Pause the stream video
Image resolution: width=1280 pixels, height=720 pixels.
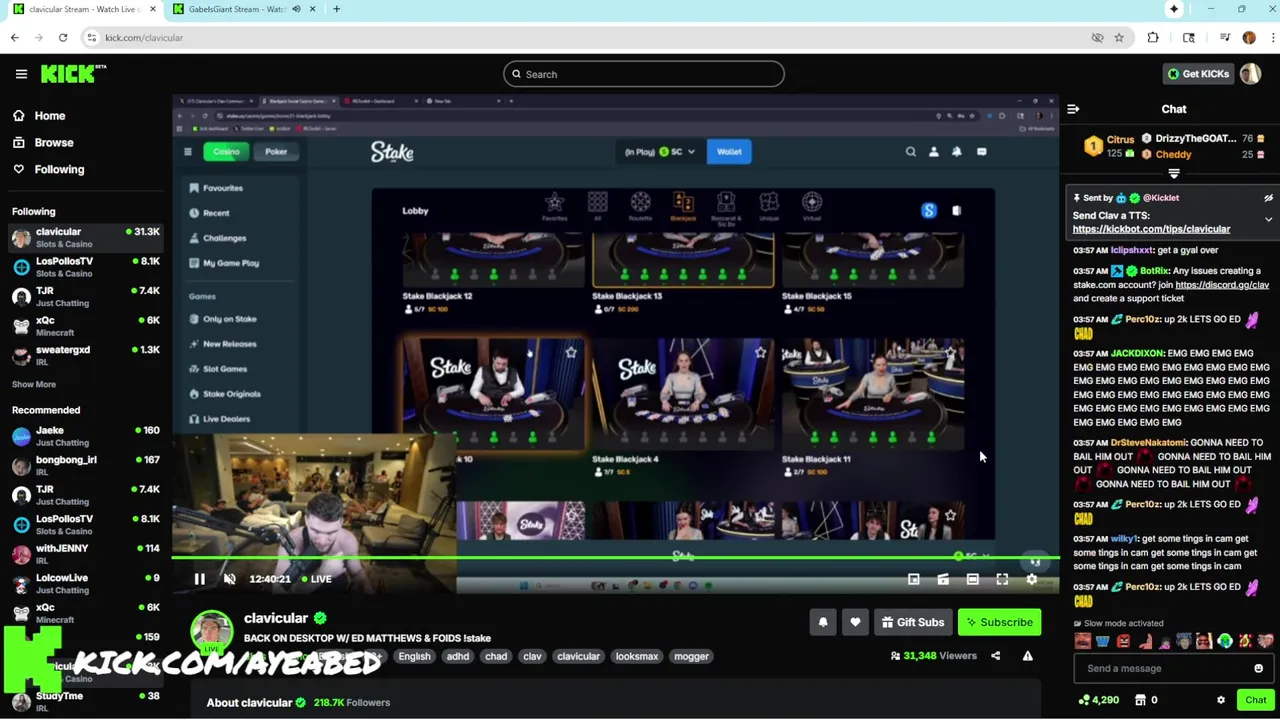[x=199, y=579]
